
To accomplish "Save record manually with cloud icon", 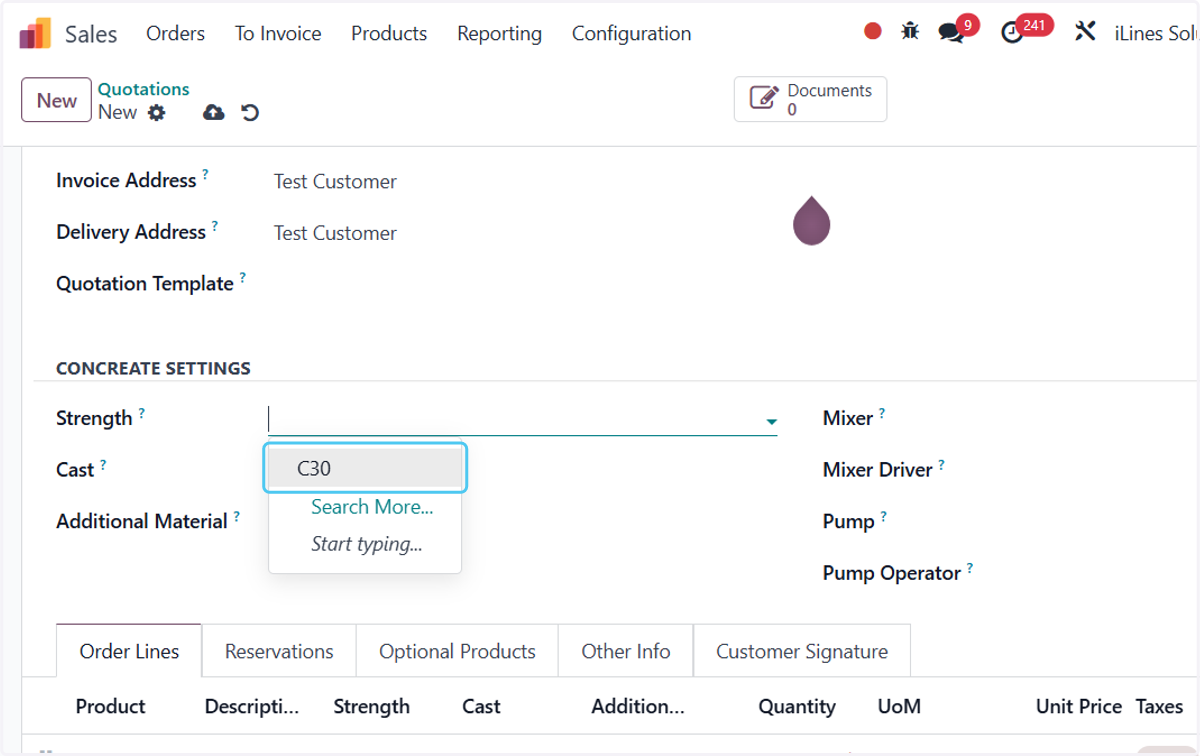I will 214,113.
